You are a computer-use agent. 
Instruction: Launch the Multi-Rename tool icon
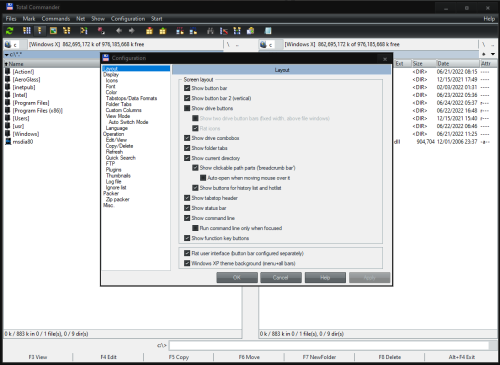tap(224, 31)
